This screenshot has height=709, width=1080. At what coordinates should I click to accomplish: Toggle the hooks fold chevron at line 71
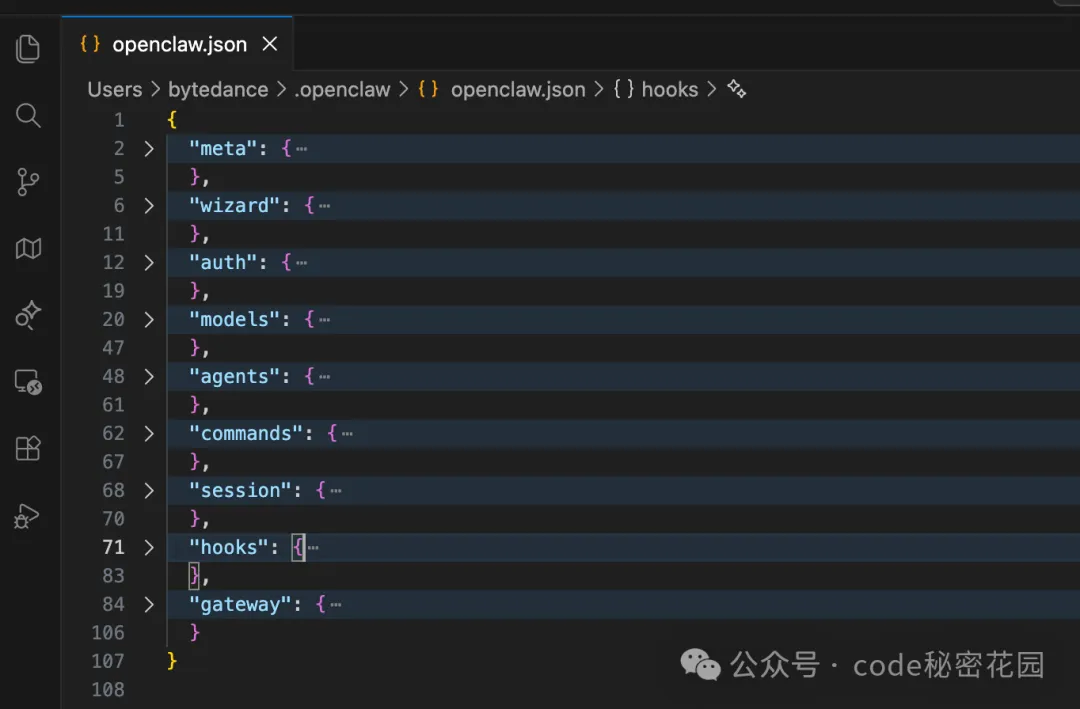click(148, 547)
